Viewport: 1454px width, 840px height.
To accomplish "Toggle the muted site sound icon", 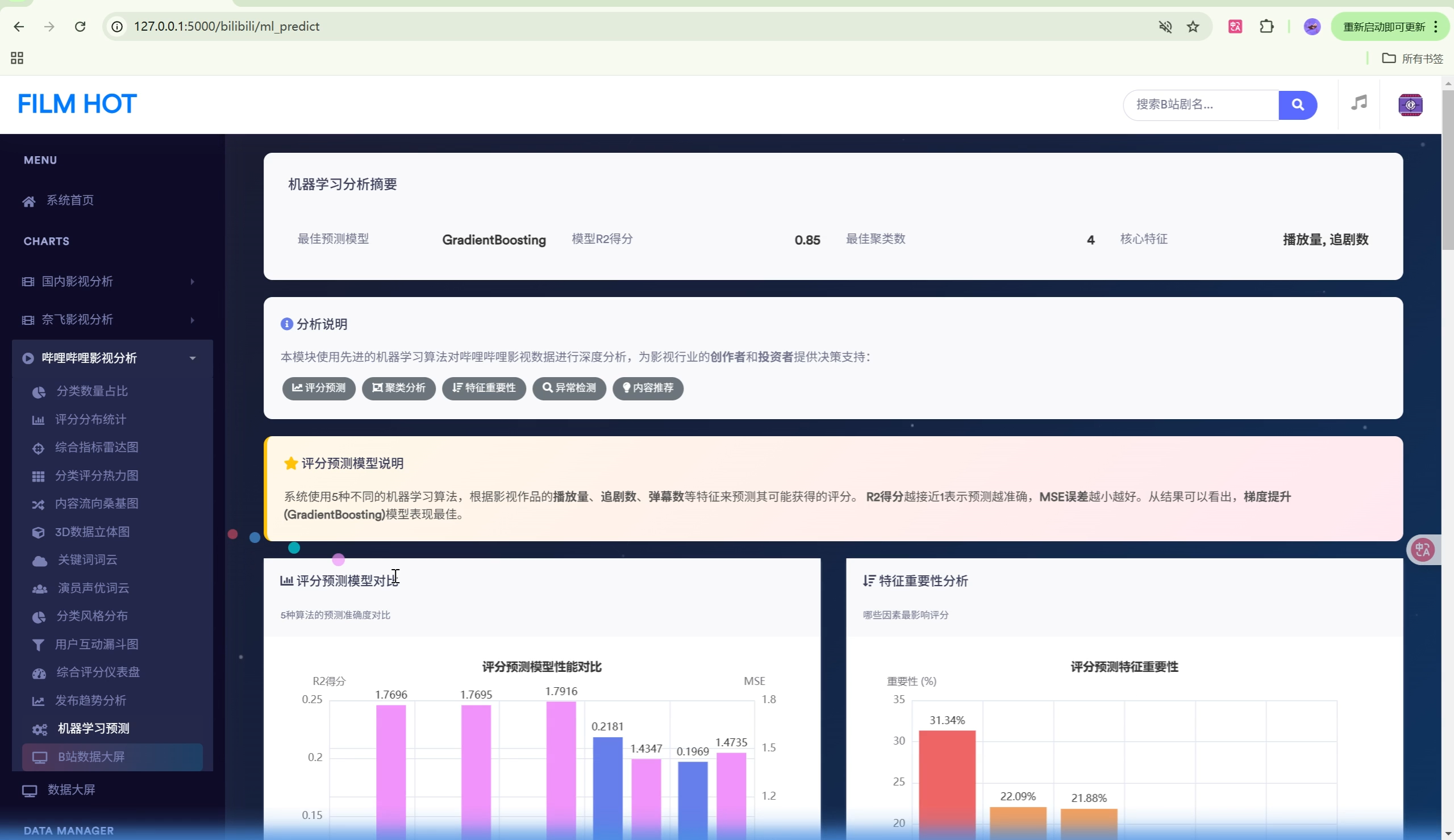I will click(1165, 27).
